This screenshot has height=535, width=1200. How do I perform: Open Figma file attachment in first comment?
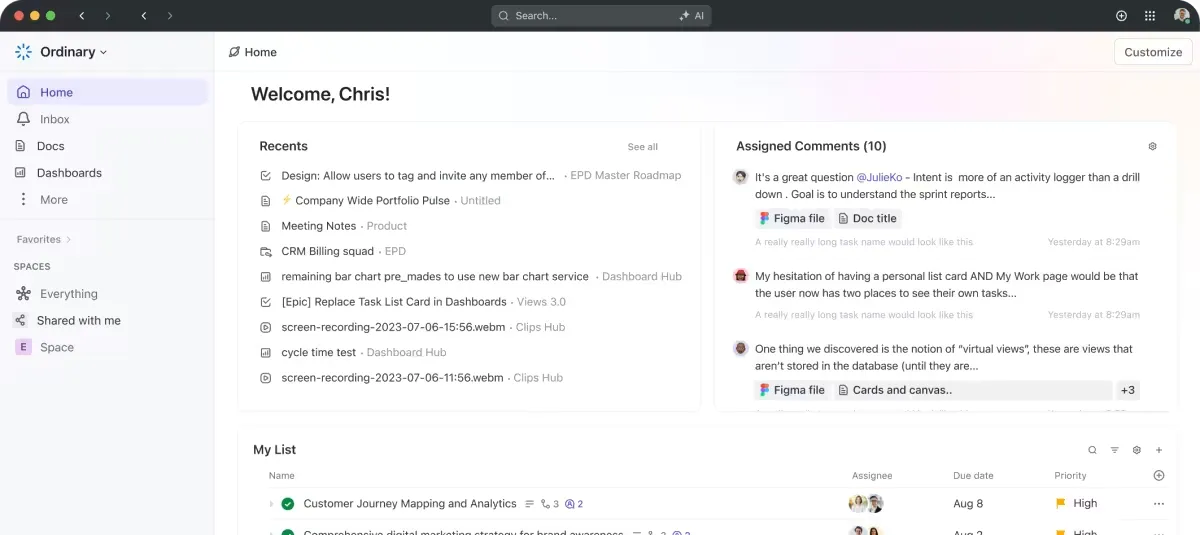pyautogui.click(x=792, y=218)
